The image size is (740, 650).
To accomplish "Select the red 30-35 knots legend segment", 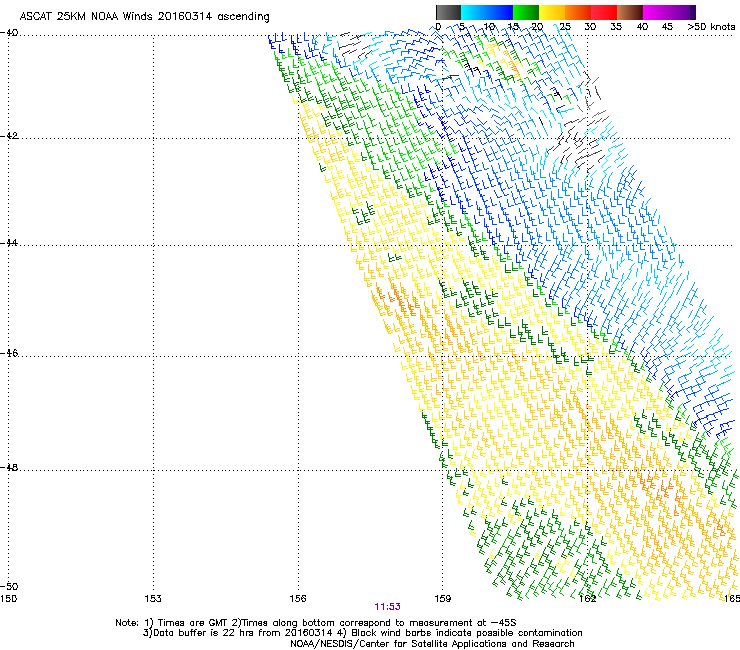I will click(x=604, y=12).
